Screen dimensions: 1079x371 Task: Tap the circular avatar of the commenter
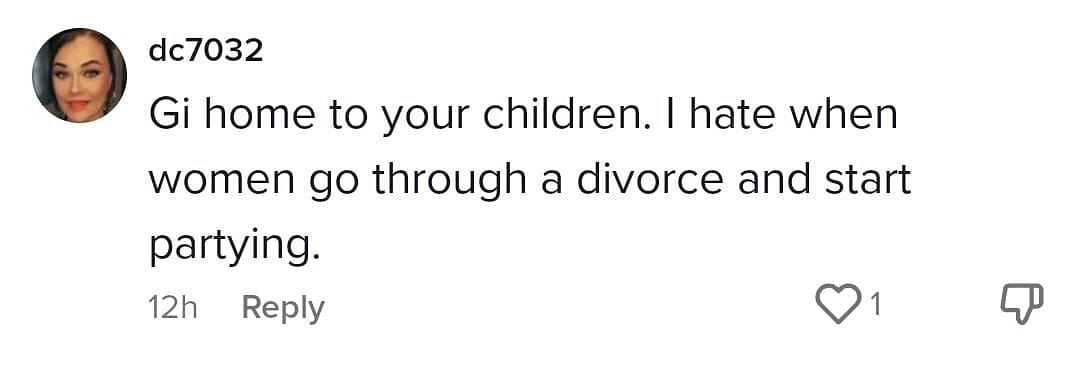pyautogui.click(x=79, y=75)
